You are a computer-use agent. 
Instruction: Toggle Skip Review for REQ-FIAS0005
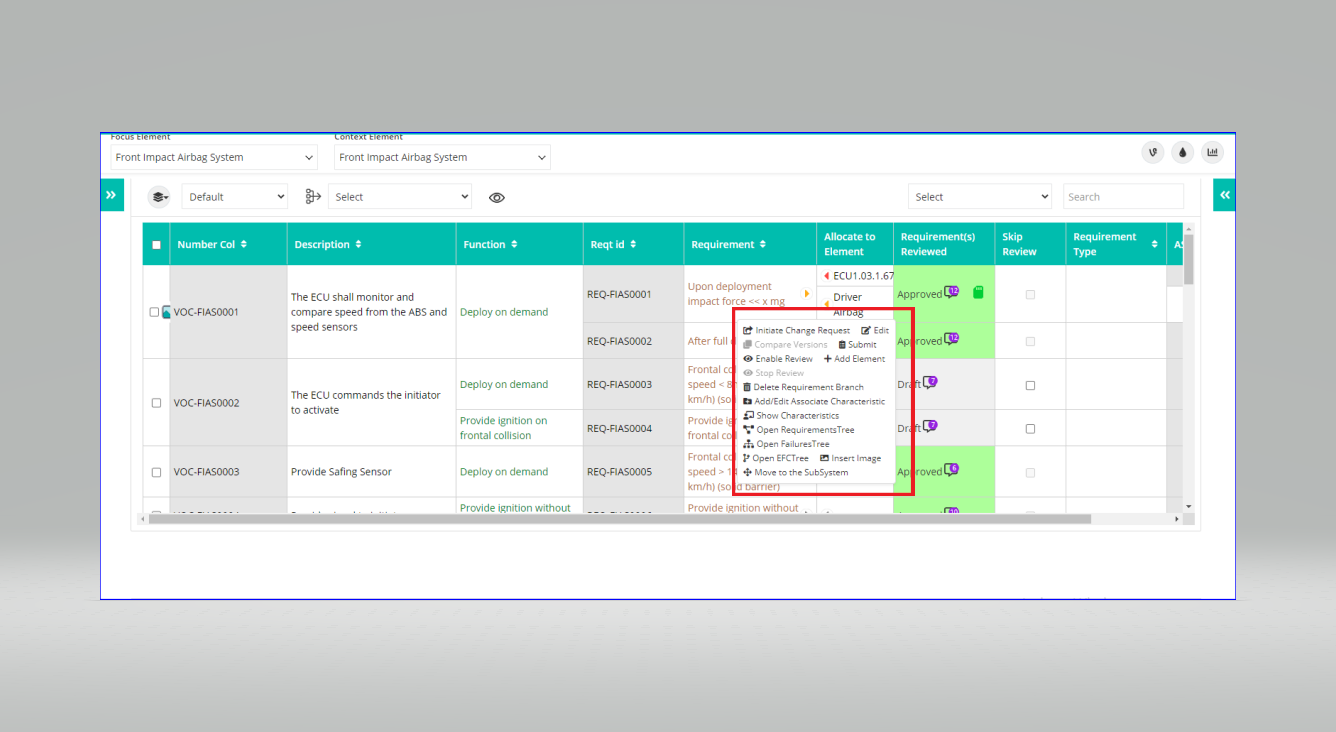(x=1030, y=472)
